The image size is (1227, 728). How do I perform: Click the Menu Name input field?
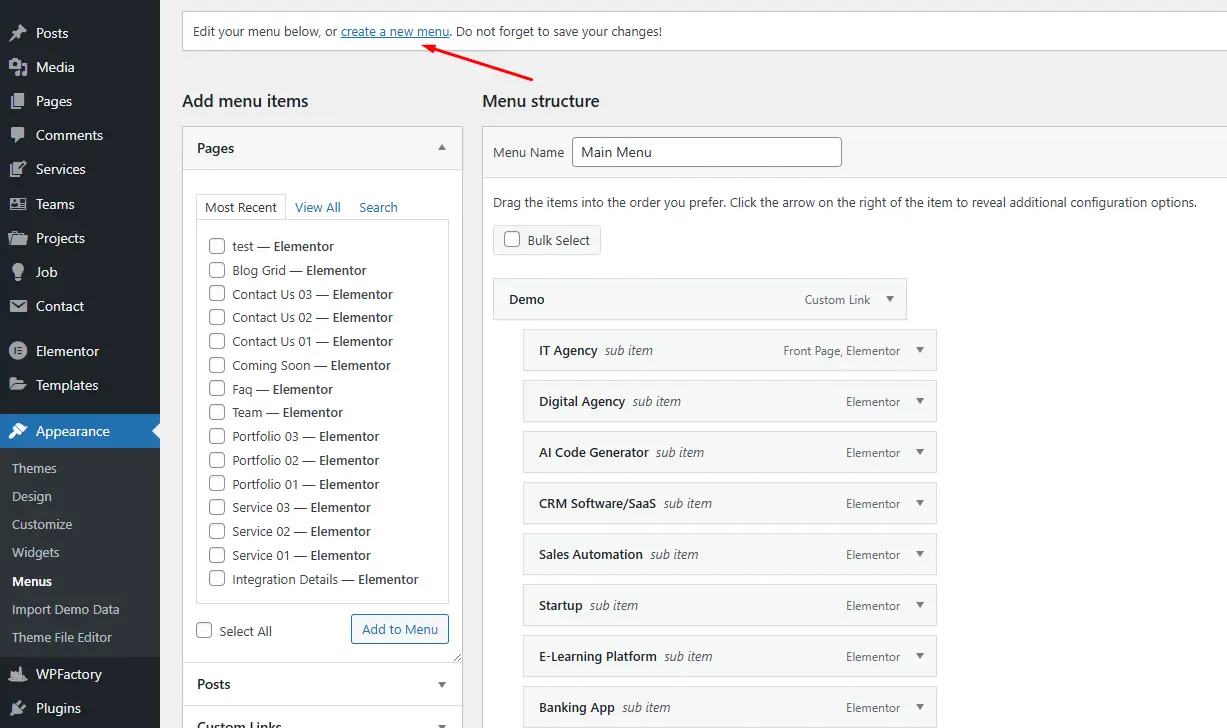click(707, 152)
